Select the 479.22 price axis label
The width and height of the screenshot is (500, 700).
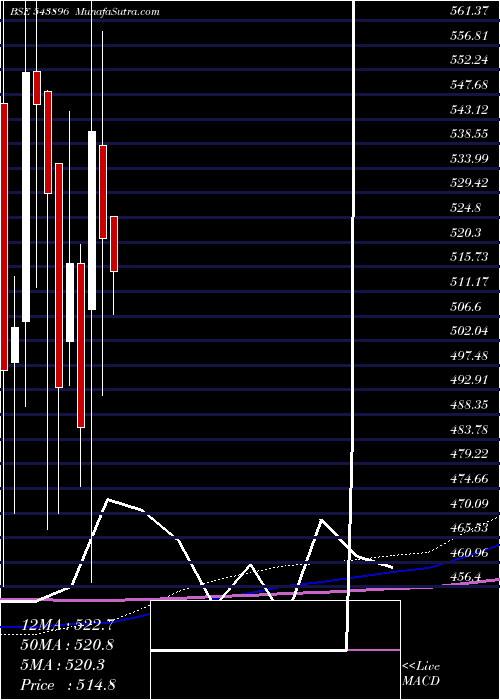tap(468, 453)
